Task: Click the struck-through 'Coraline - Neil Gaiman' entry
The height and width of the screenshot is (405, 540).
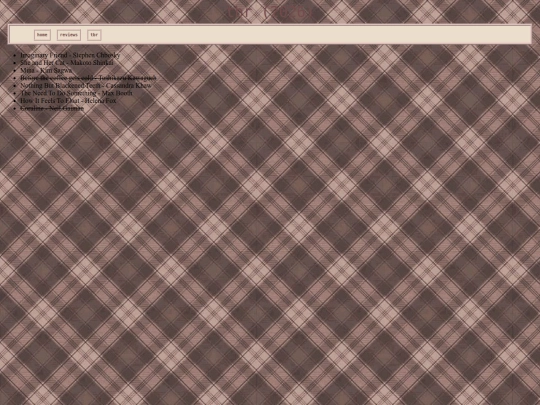Action: (52, 108)
